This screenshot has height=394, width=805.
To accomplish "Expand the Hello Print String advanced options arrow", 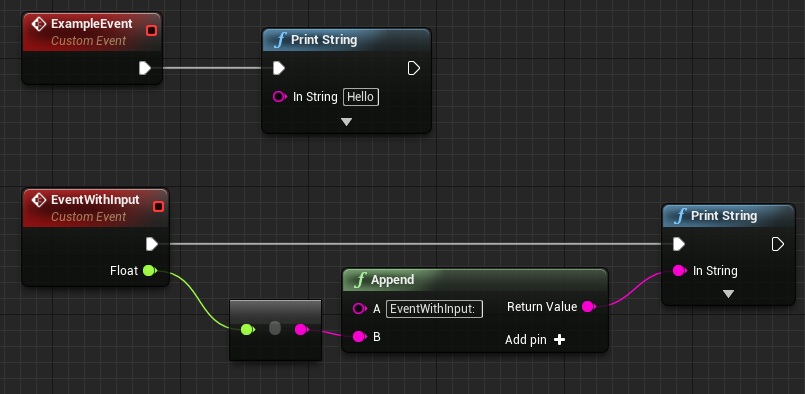I will (x=347, y=122).
